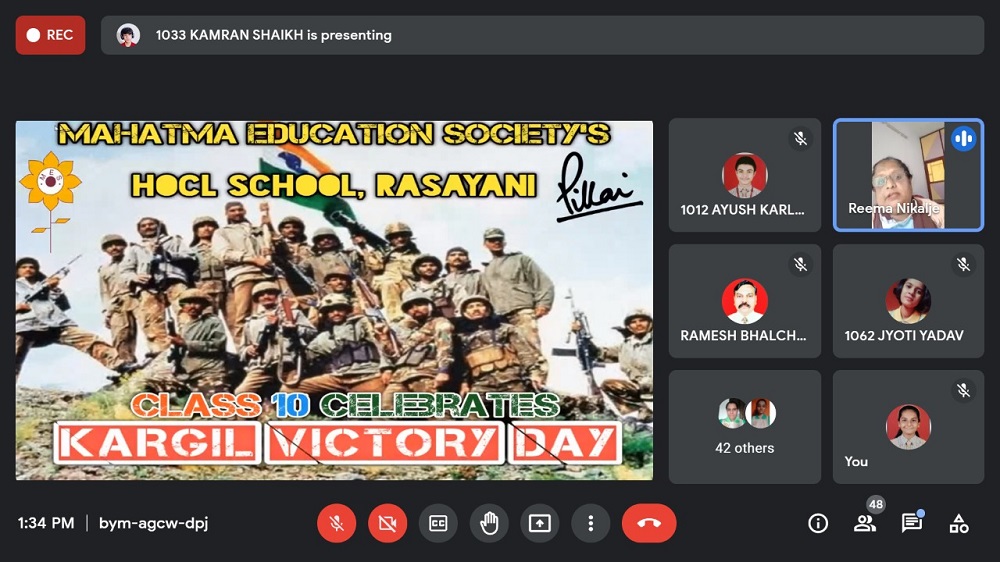Select the 1012 AYUSH KARL participant tile
Image resolution: width=1000 pixels, height=562 pixels.
coord(744,175)
